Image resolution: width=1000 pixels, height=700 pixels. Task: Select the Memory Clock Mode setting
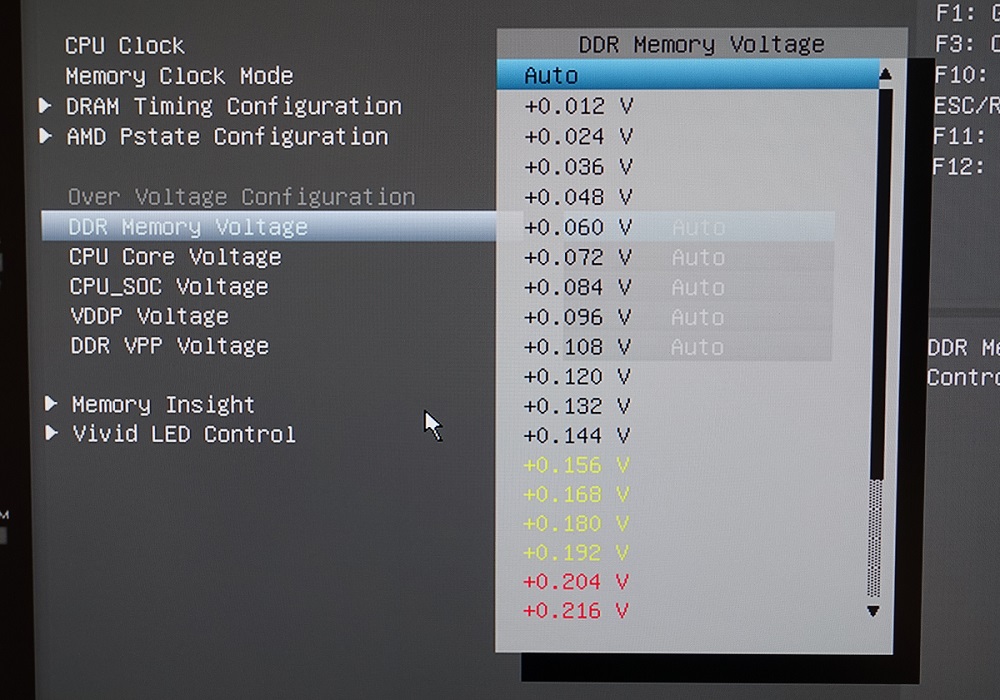pos(179,77)
